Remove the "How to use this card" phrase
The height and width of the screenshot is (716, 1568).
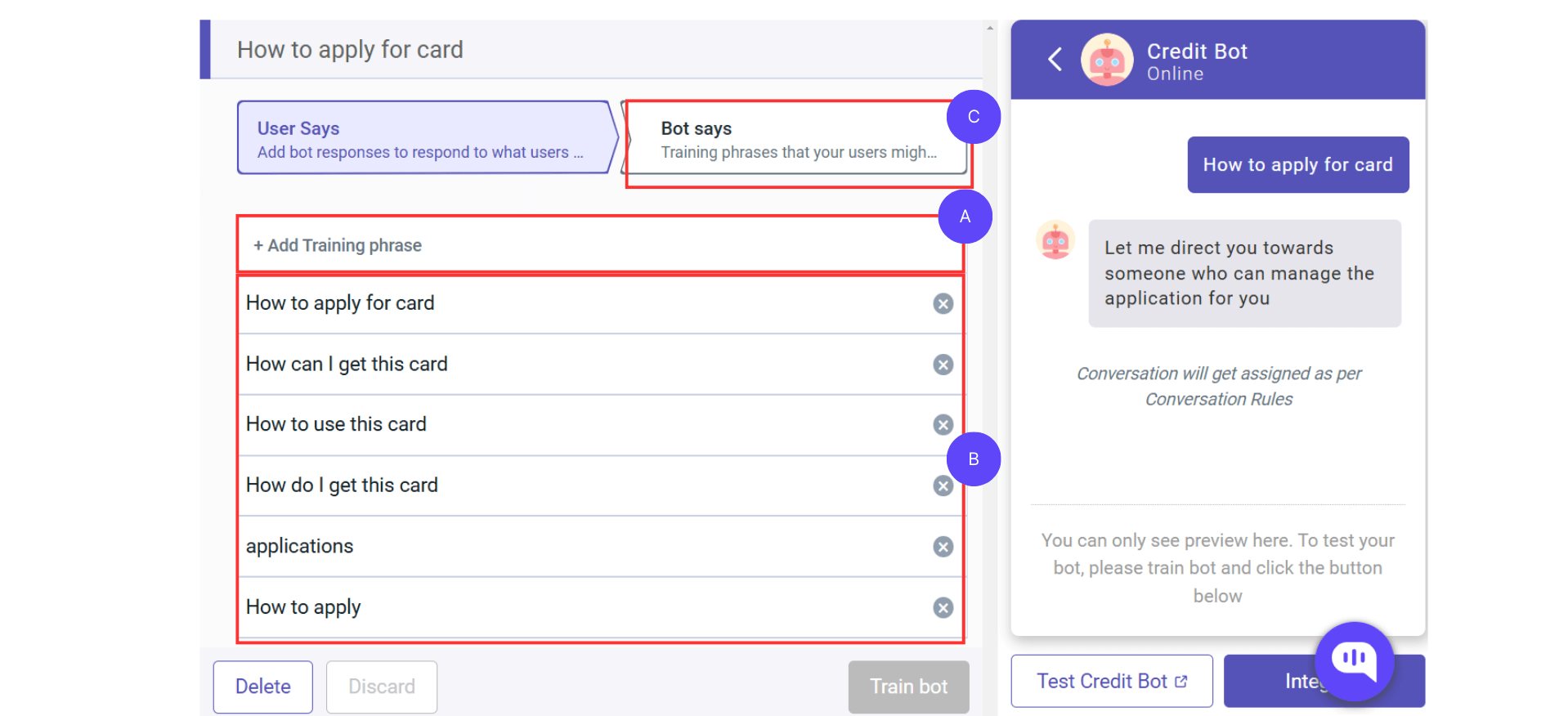coord(943,425)
